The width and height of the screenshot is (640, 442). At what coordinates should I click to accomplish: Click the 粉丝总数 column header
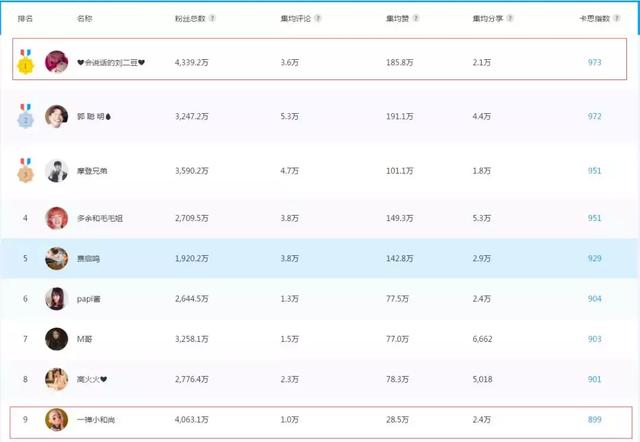pyautogui.click(x=190, y=19)
